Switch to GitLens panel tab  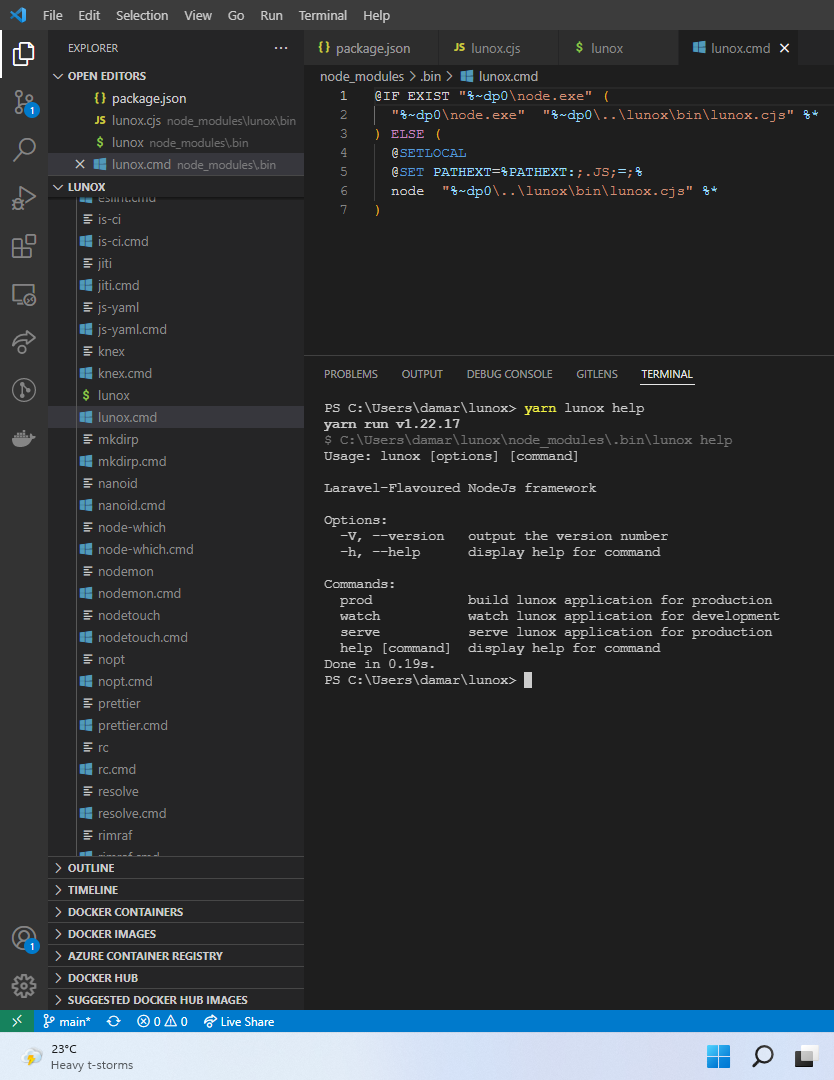coord(597,374)
